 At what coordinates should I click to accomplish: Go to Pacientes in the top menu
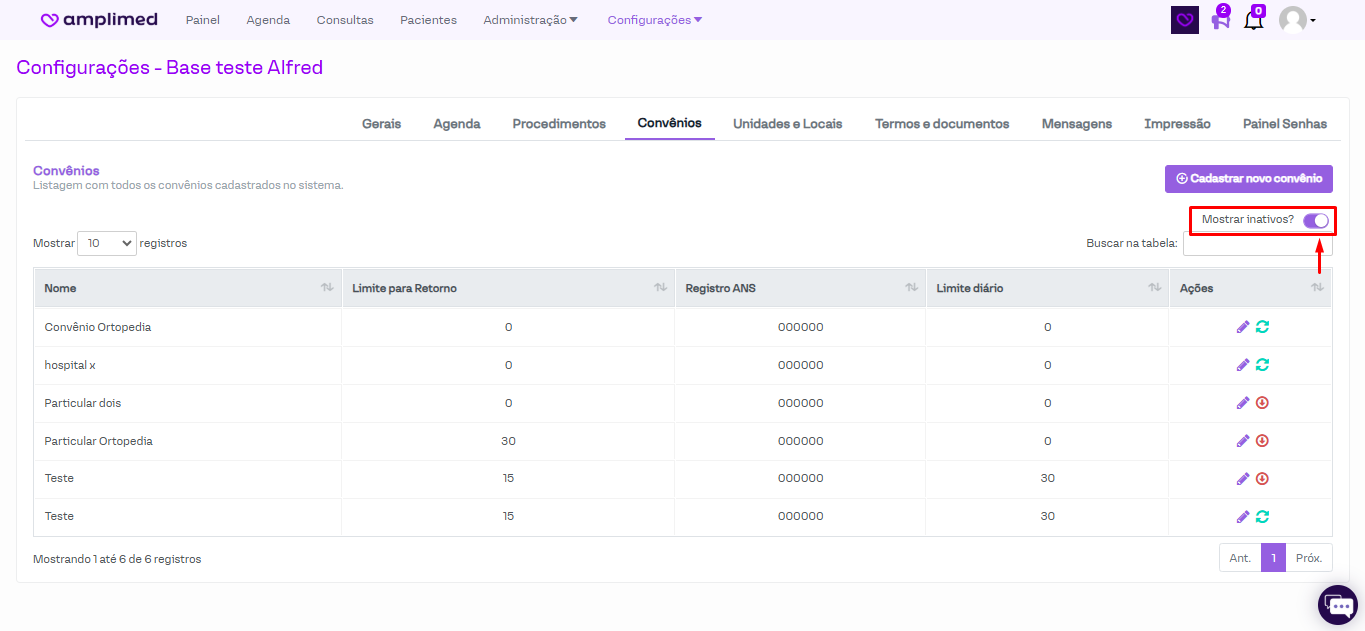pyautogui.click(x=428, y=20)
